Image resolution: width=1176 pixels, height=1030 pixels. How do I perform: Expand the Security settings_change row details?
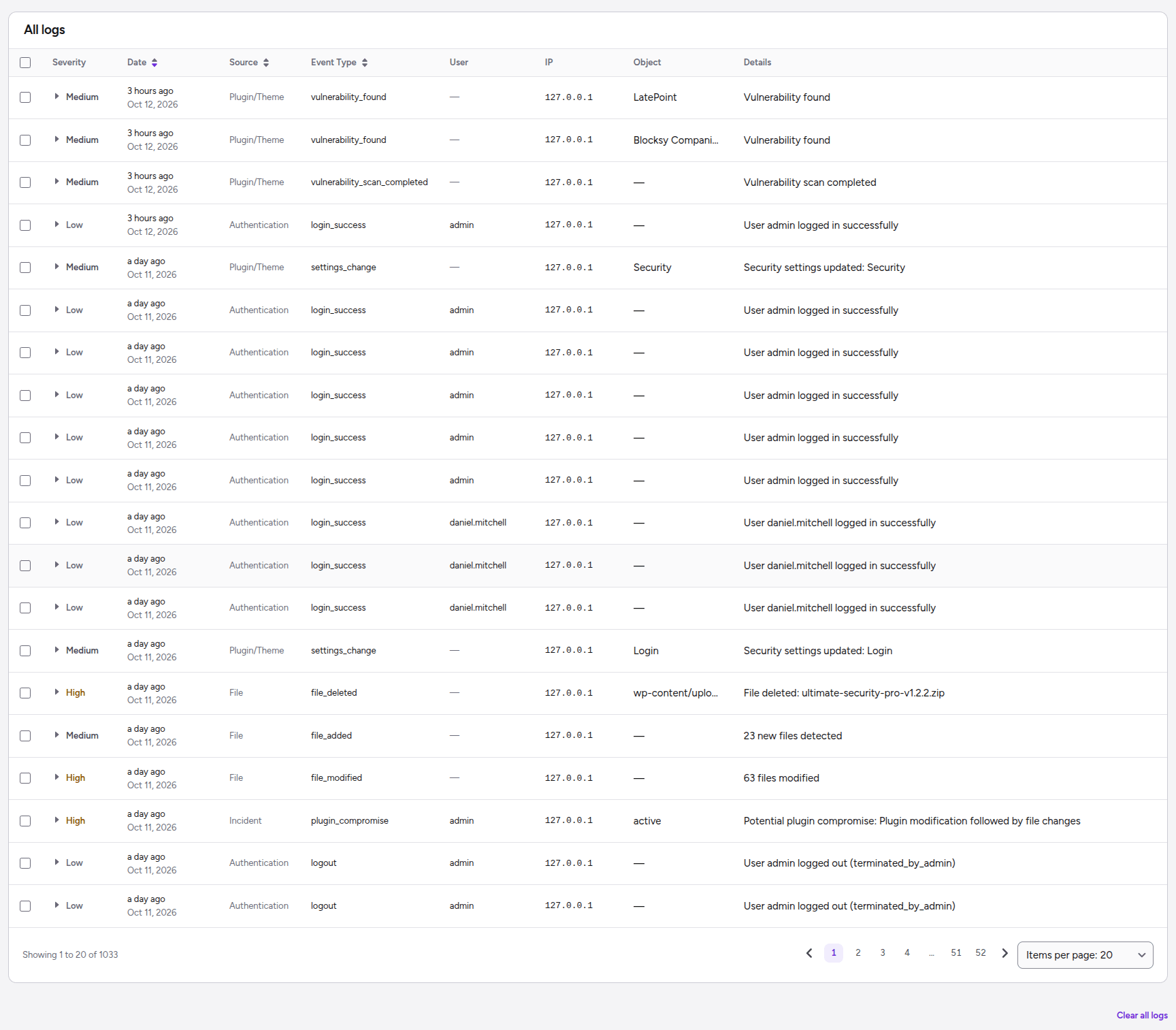click(56, 267)
